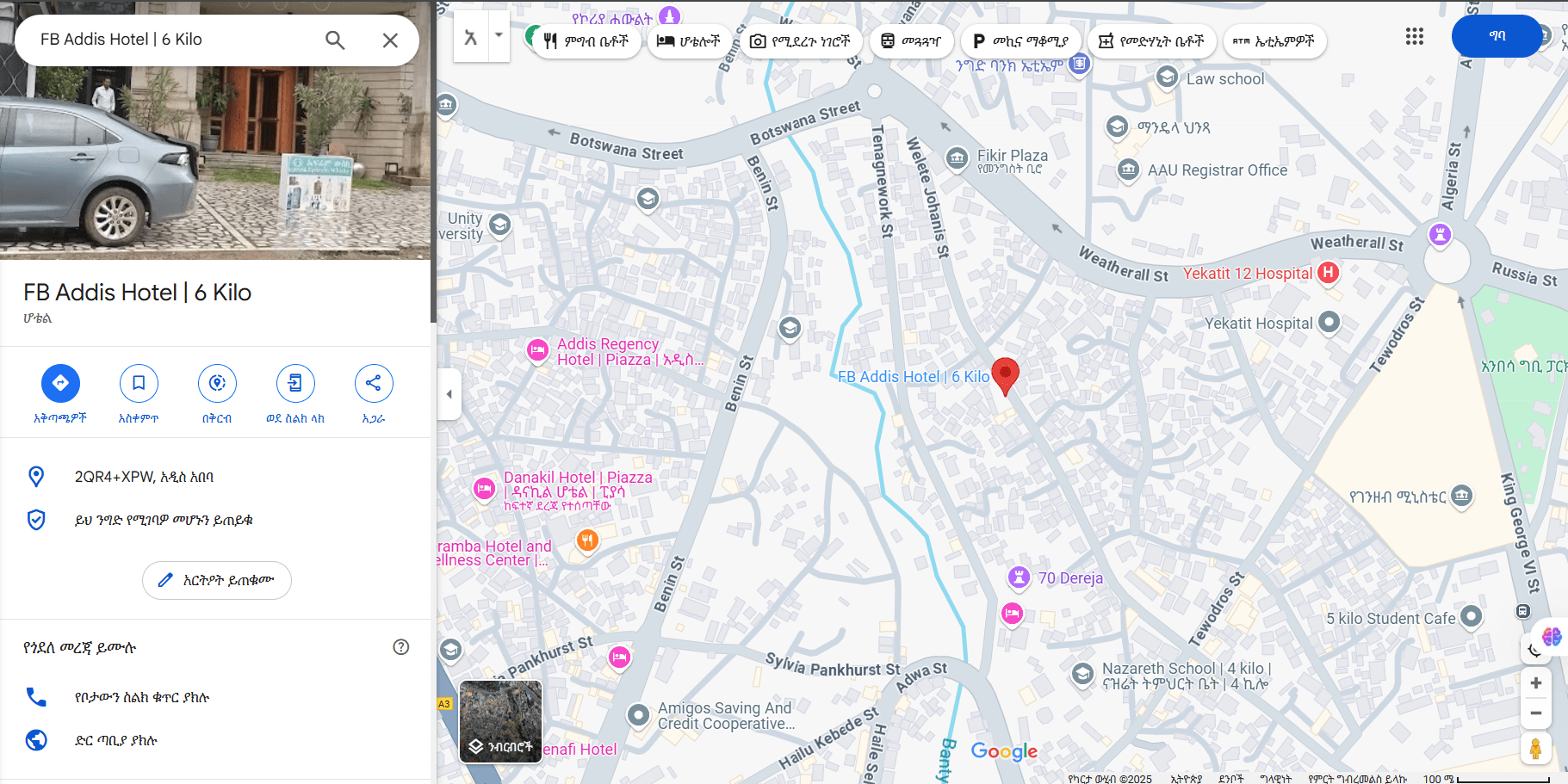
Task: Click the directions mode icon in map toolbar
Action: (x=470, y=37)
